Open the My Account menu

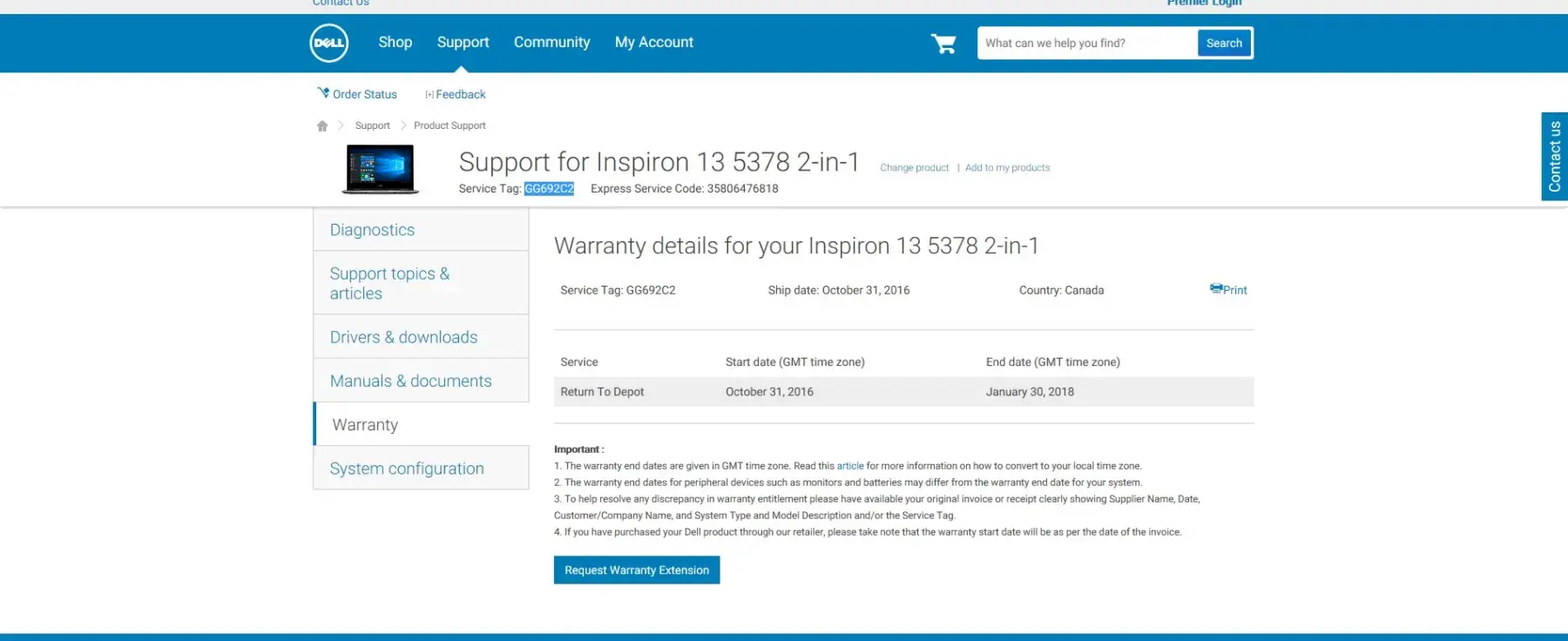[x=653, y=43]
